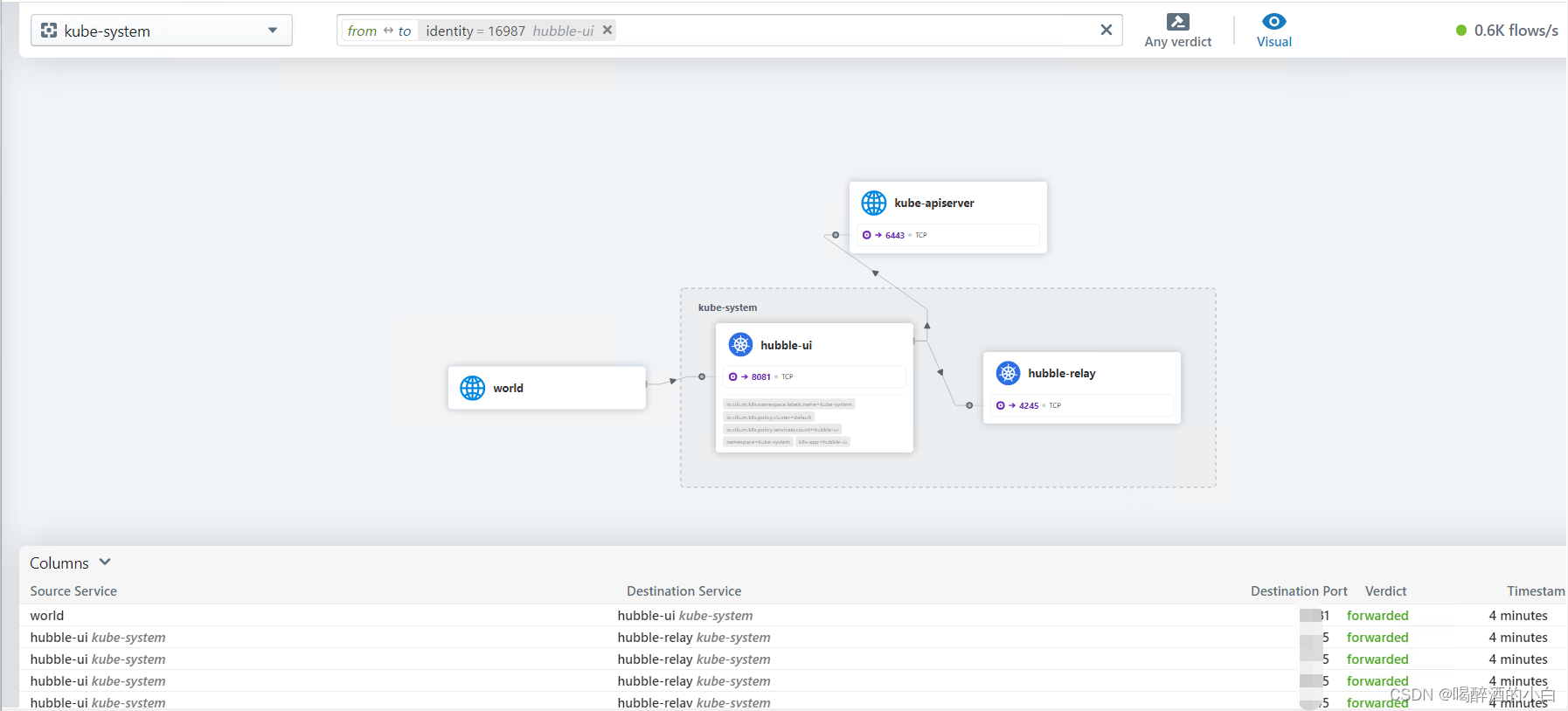The width and height of the screenshot is (1568, 711).
Task: Click the port icon next to 4245
Action: (x=1001, y=405)
